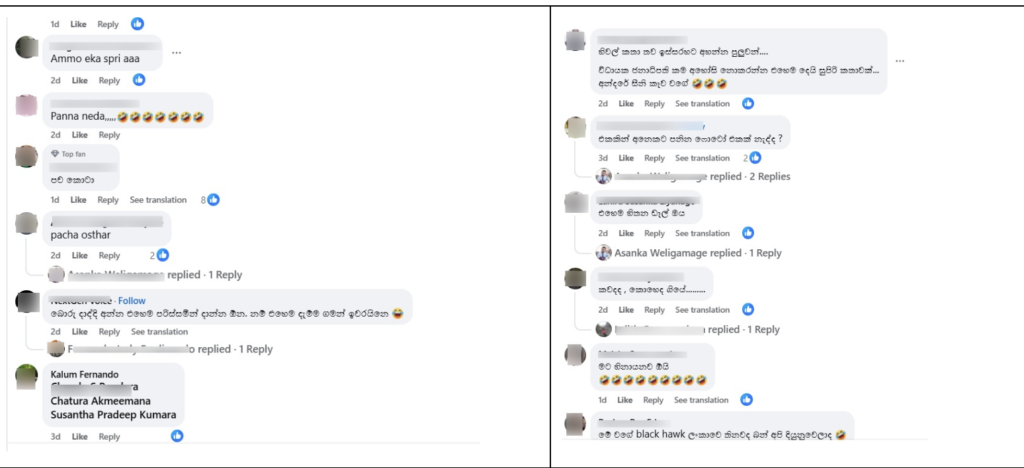Reply to the "Panna neda" comment
Viewport: 1024px width, 468px height.
[108, 135]
